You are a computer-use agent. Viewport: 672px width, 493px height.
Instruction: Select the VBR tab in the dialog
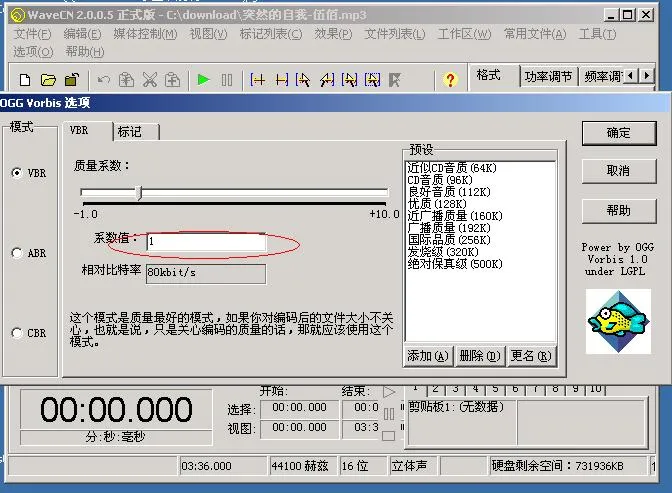click(88, 130)
